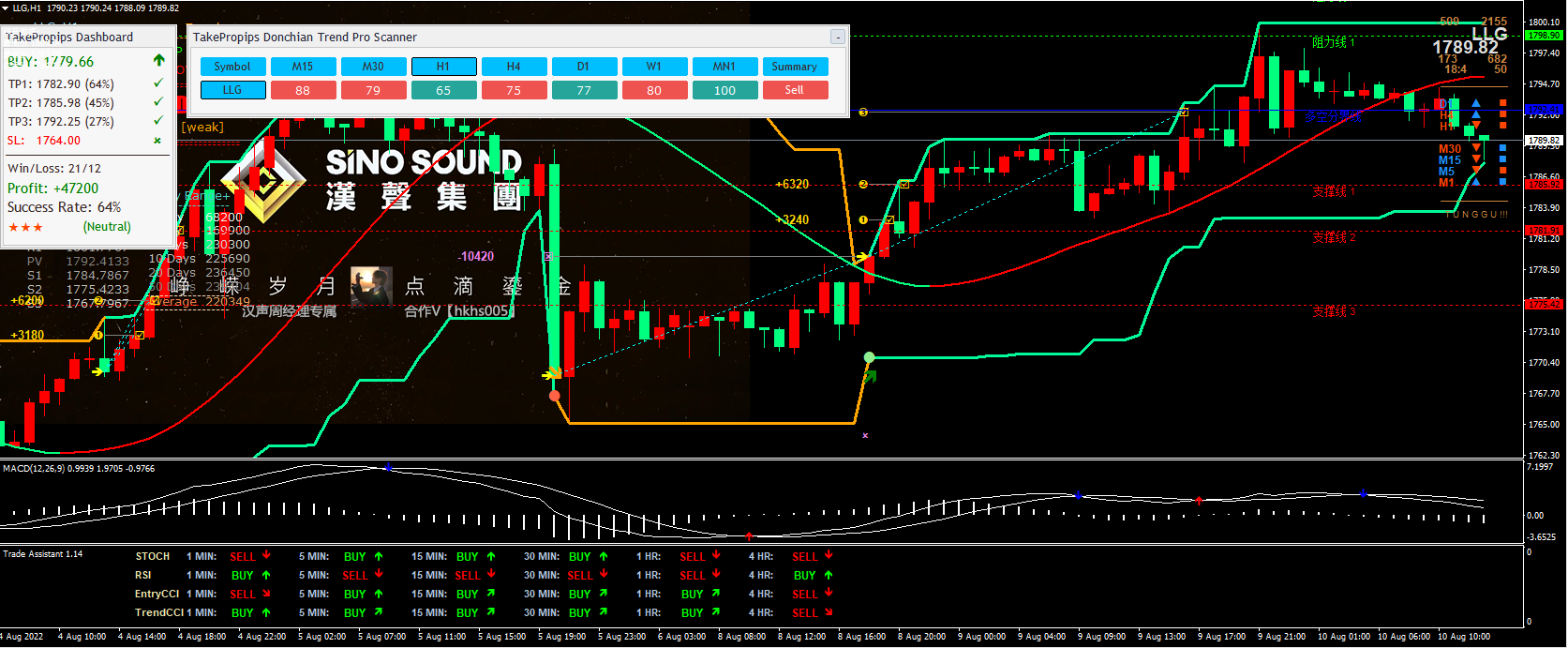Image resolution: width=1568 pixels, height=648 pixels.
Task: Switch scanner to M15 timeframe
Action: [303, 67]
